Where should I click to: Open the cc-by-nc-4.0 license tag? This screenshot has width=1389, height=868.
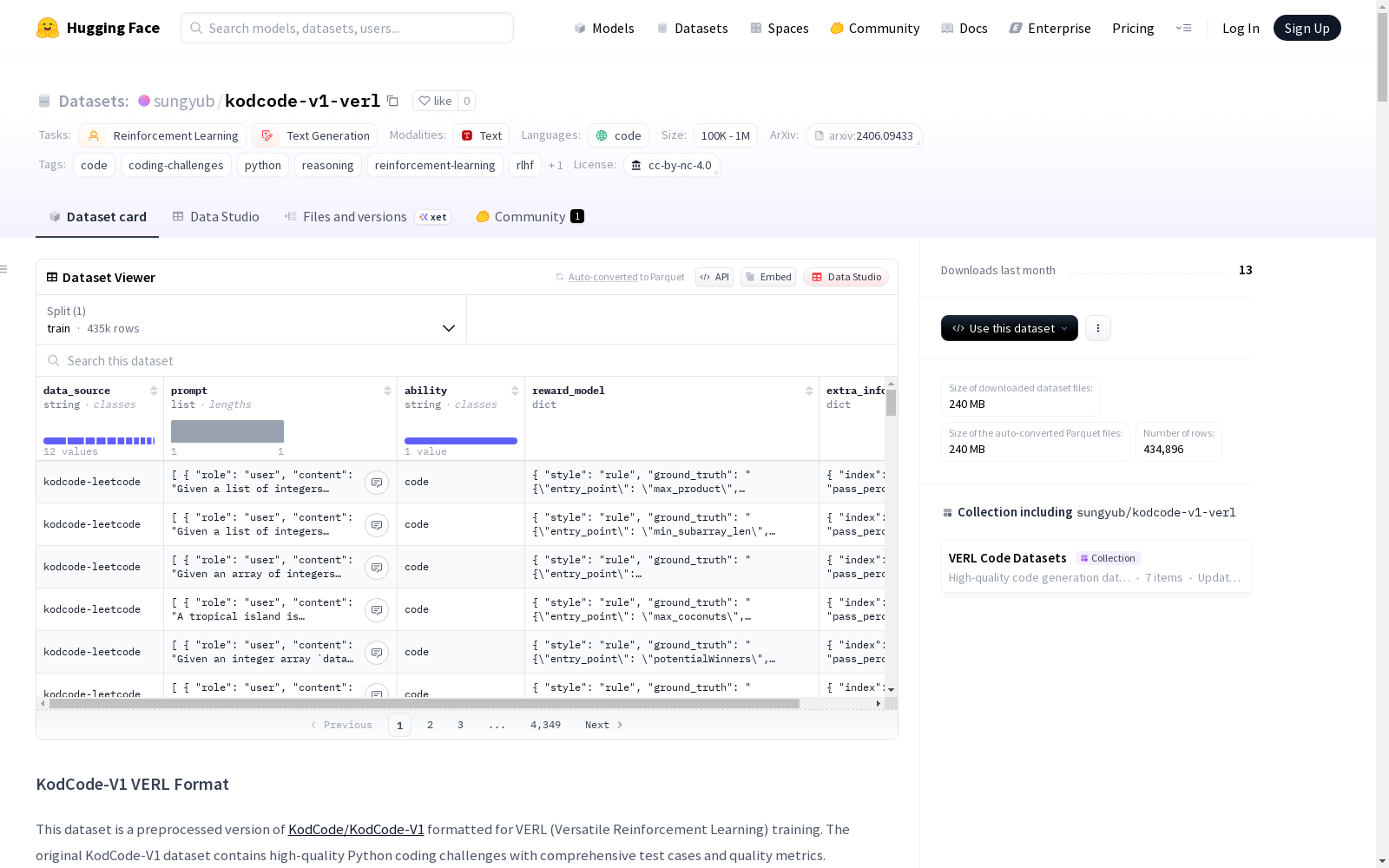(672, 165)
